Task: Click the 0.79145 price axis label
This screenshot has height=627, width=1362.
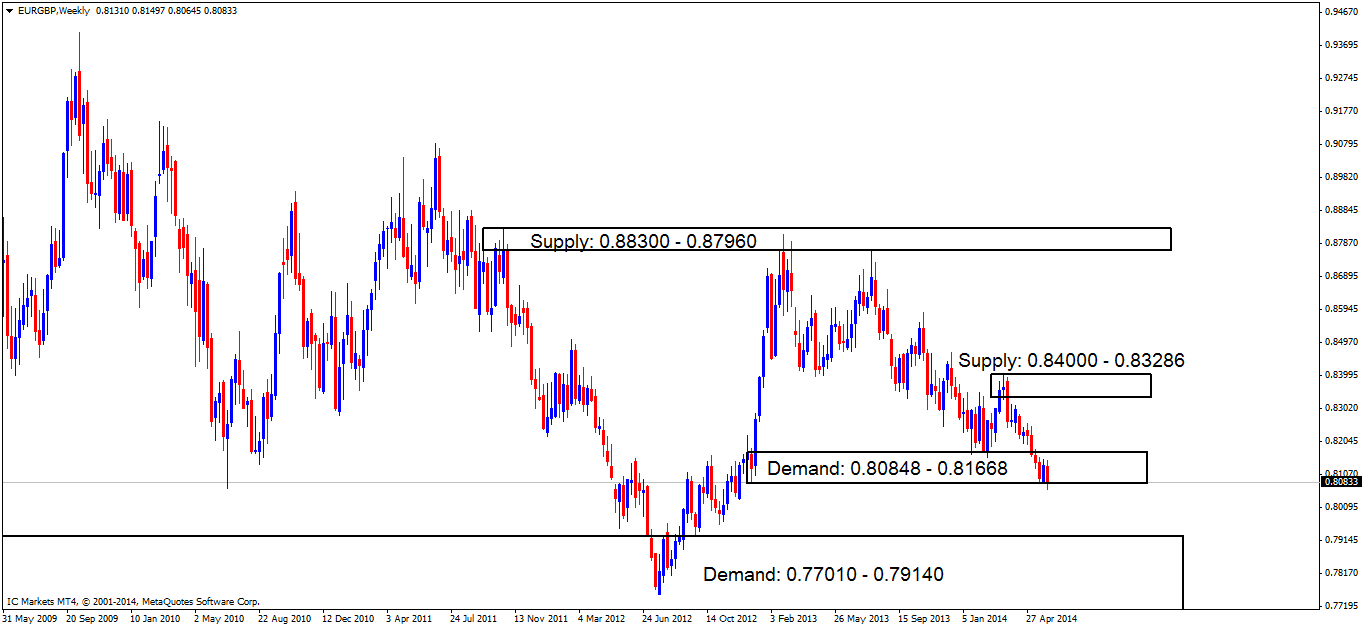Action: 1339,540
